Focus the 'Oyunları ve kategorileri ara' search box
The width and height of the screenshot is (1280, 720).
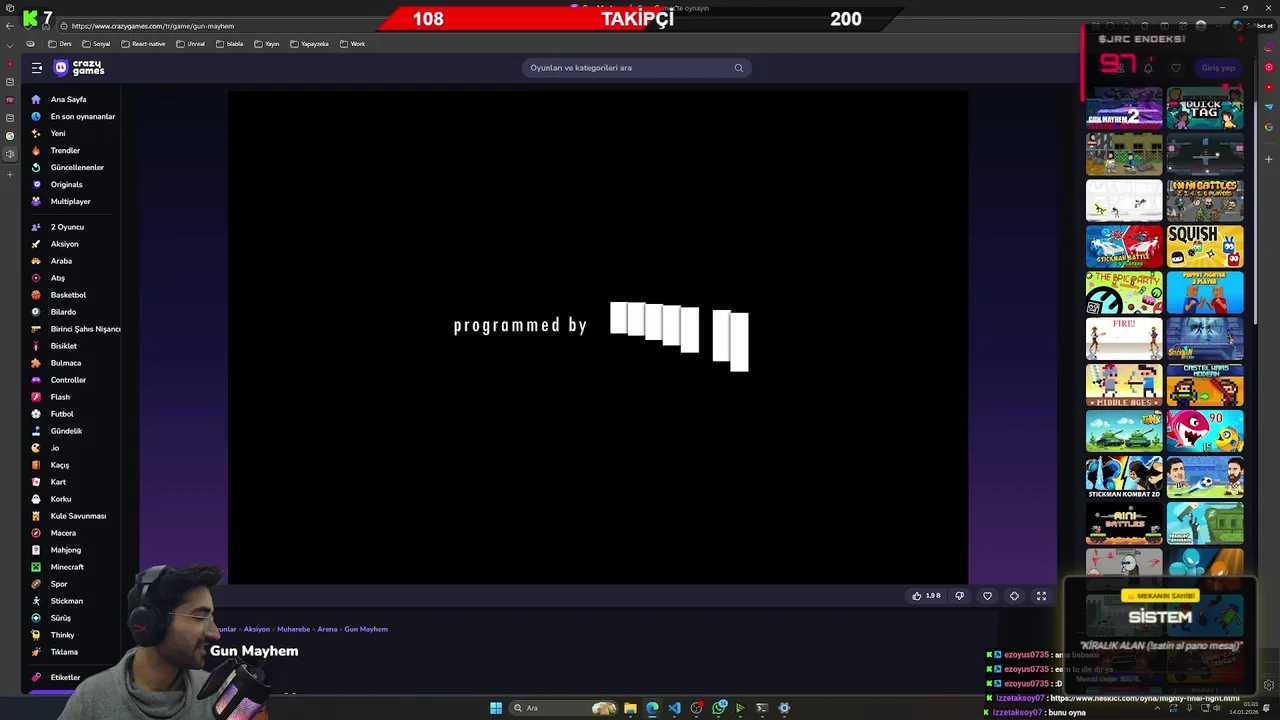[636, 68]
